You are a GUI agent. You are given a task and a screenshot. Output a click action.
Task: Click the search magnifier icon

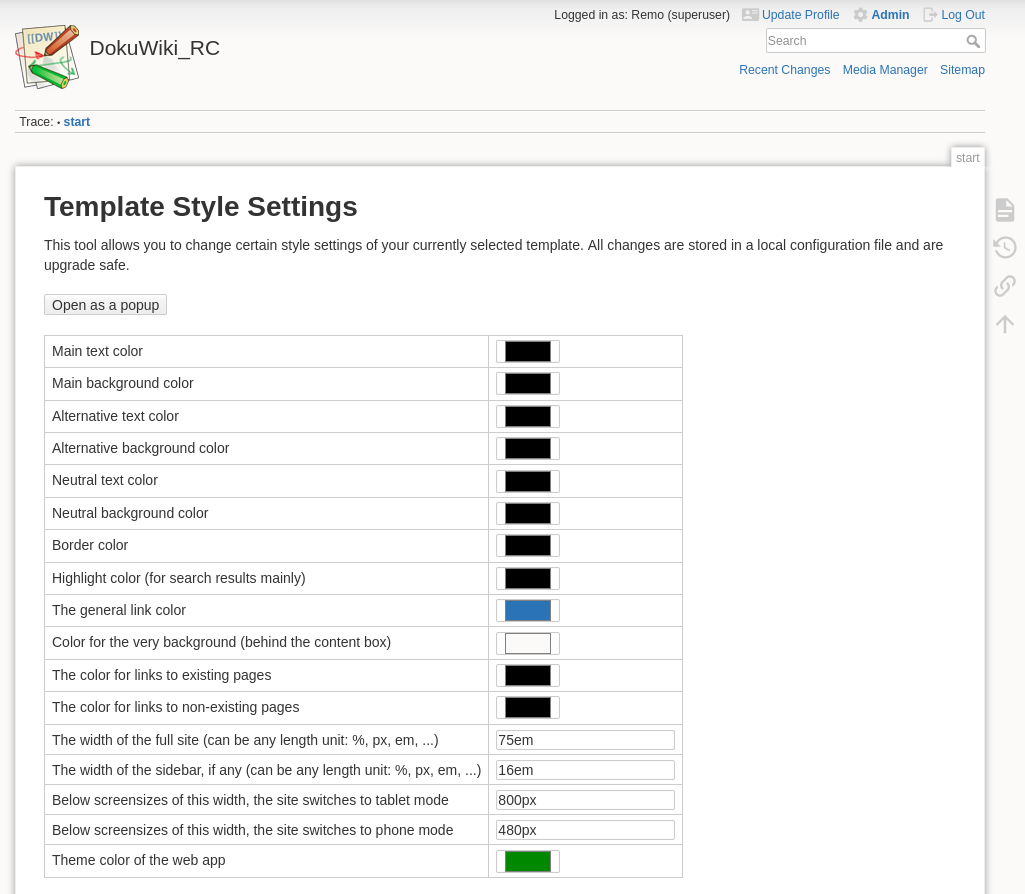(x=974, y=41)
